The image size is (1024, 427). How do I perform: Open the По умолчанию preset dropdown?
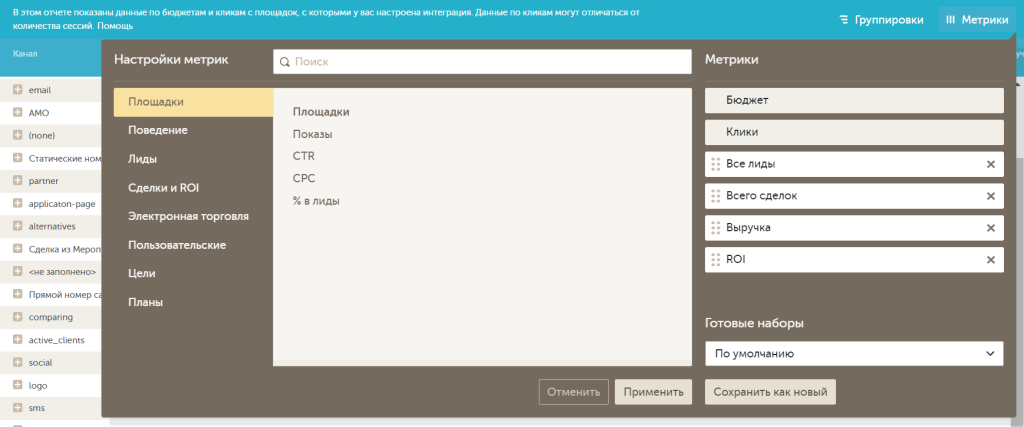pos(853,354)
